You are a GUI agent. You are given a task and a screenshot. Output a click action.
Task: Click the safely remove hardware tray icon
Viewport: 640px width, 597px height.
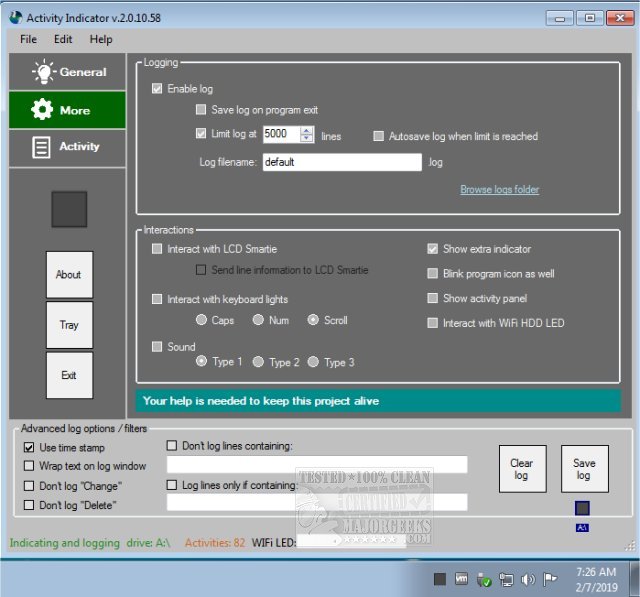[484, 580]
